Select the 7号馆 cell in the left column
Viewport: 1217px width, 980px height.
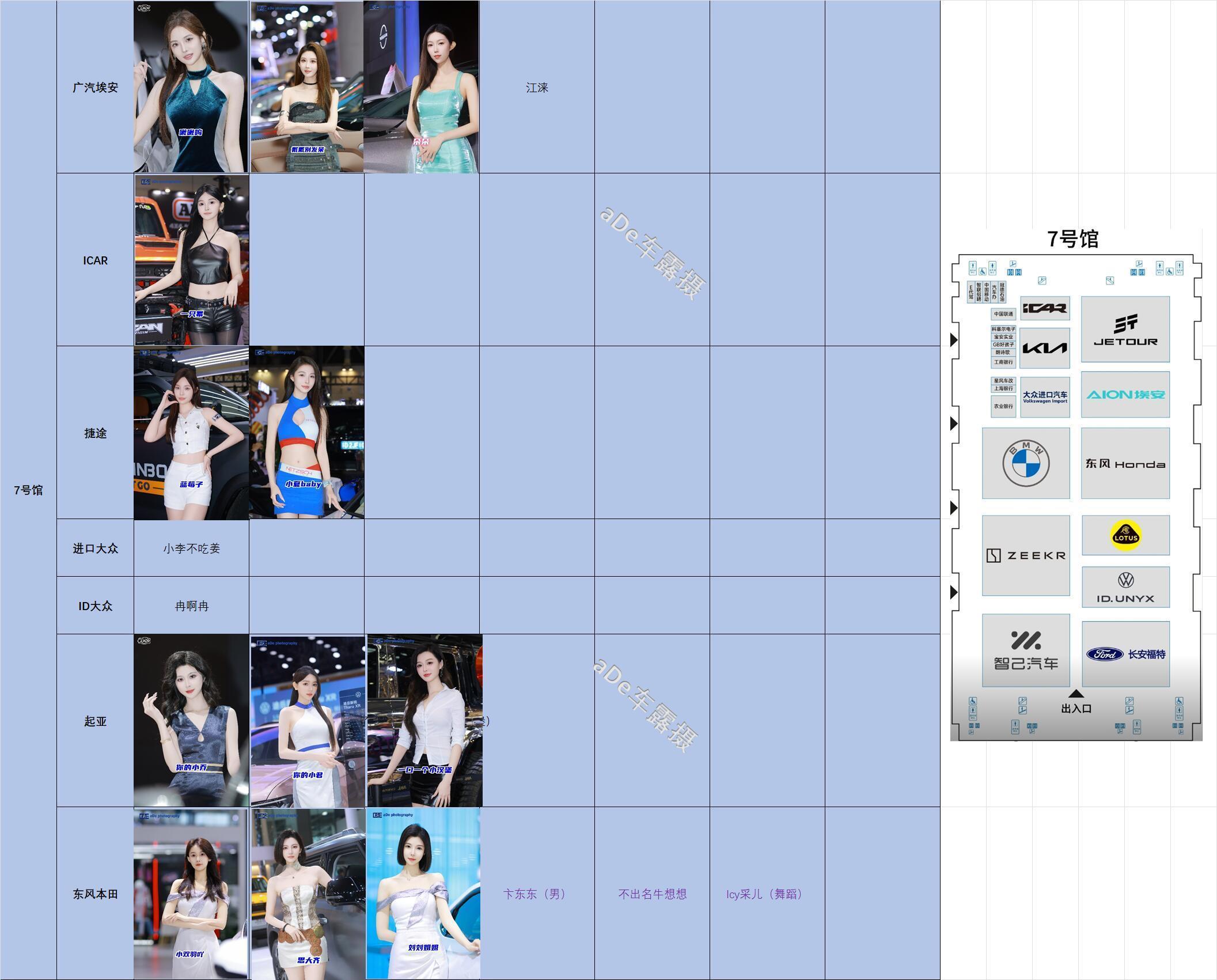click(x=28, y=490)
